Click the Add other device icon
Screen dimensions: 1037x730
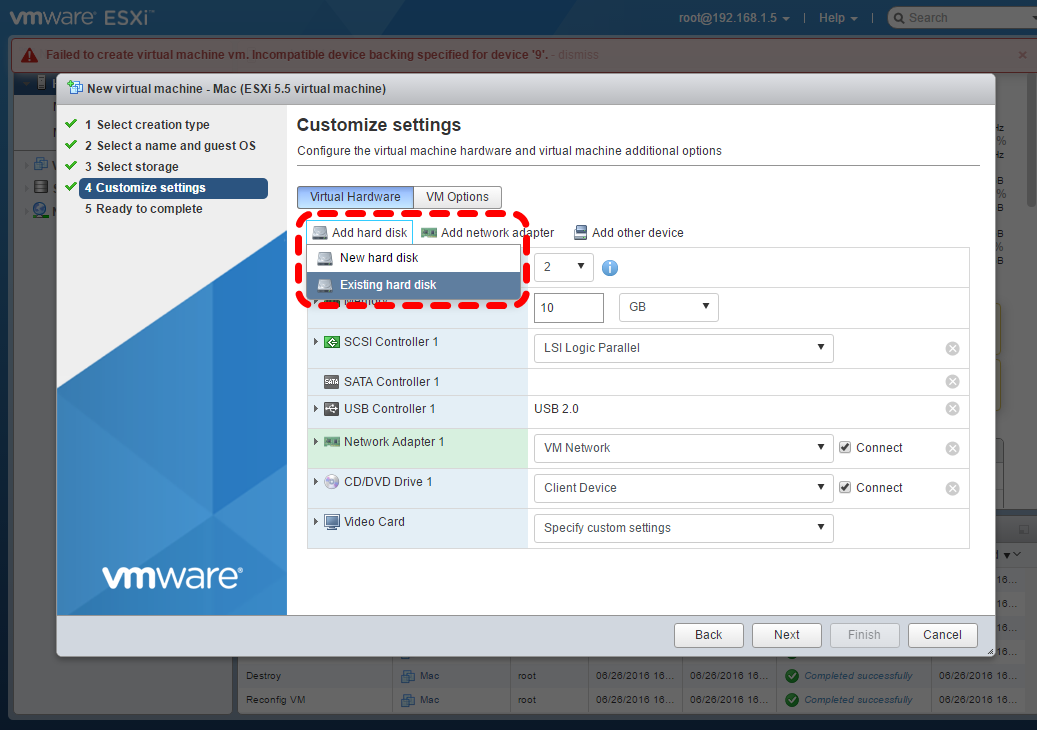580,233
